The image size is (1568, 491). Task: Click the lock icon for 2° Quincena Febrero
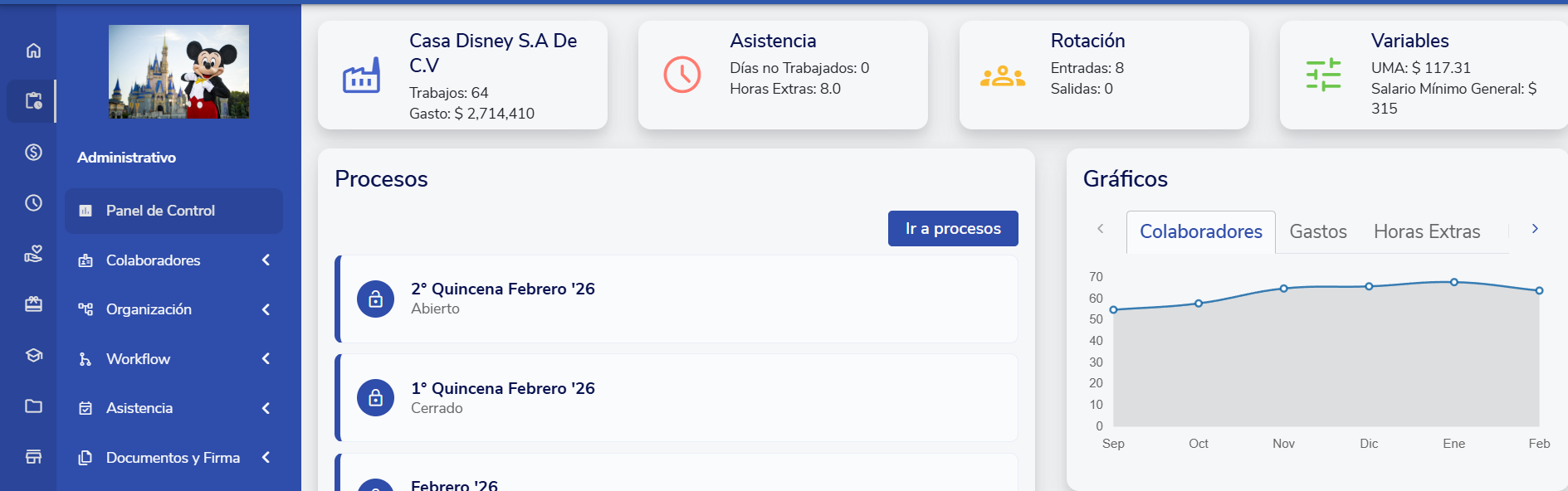tap(375, 299)
